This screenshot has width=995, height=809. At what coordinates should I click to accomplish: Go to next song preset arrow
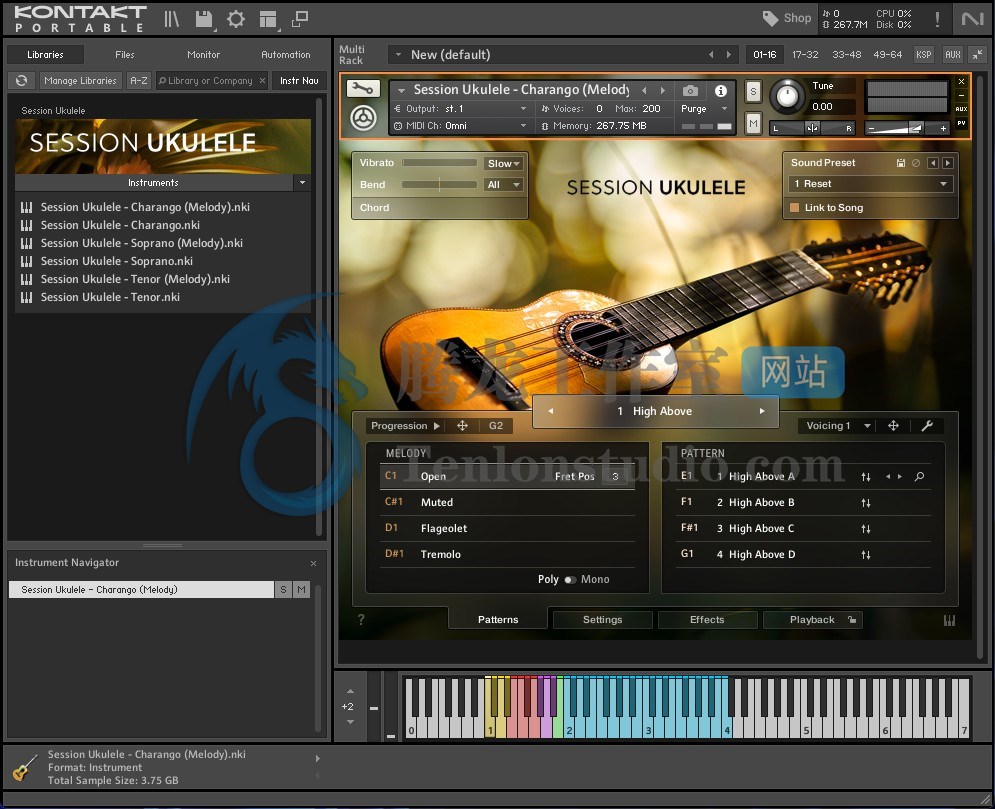click(x=762, y=411)
